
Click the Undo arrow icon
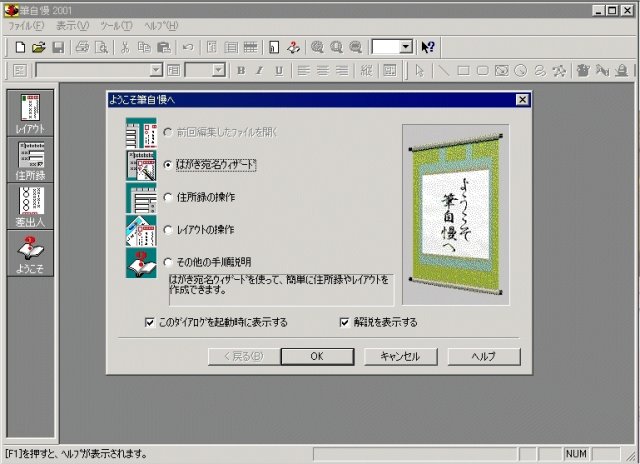point(188,47)
